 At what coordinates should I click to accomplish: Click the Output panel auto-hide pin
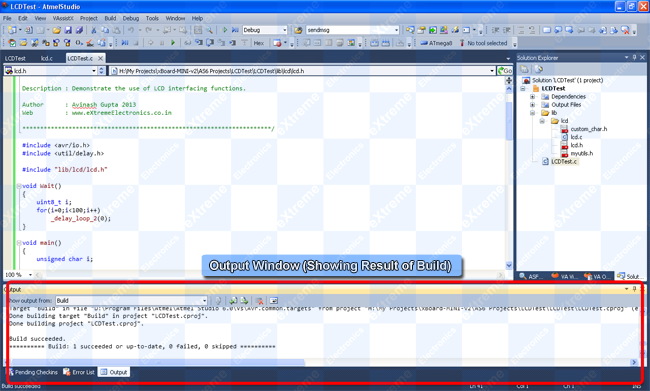click(634, 289)
